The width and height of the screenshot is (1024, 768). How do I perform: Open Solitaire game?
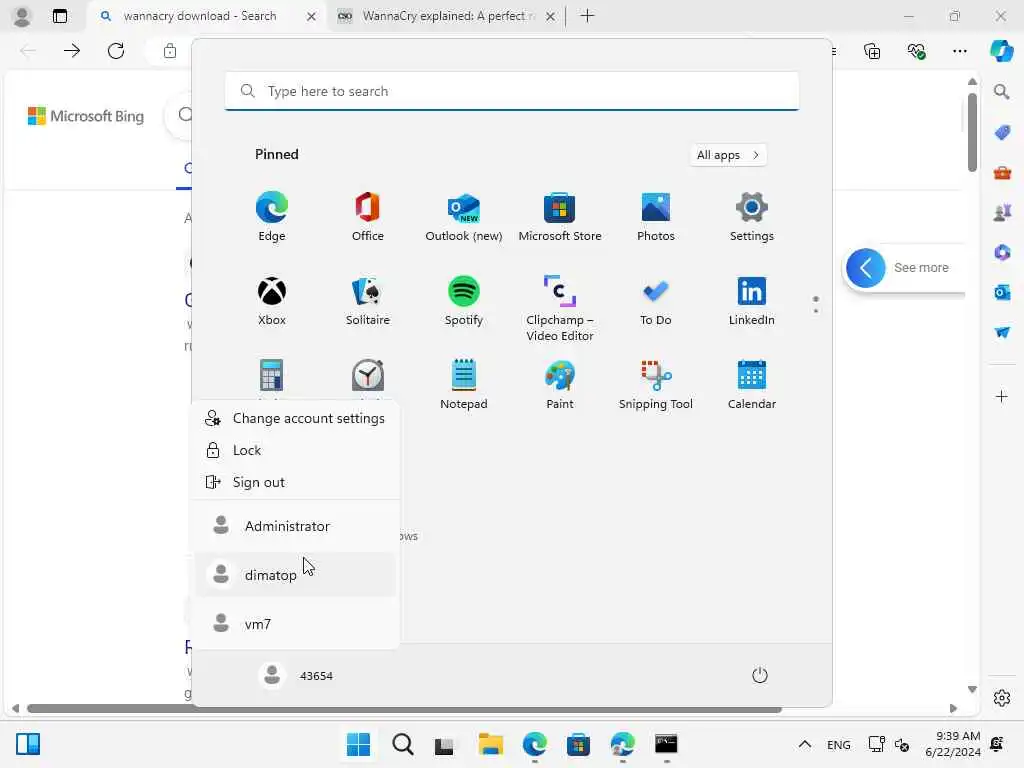368,301
